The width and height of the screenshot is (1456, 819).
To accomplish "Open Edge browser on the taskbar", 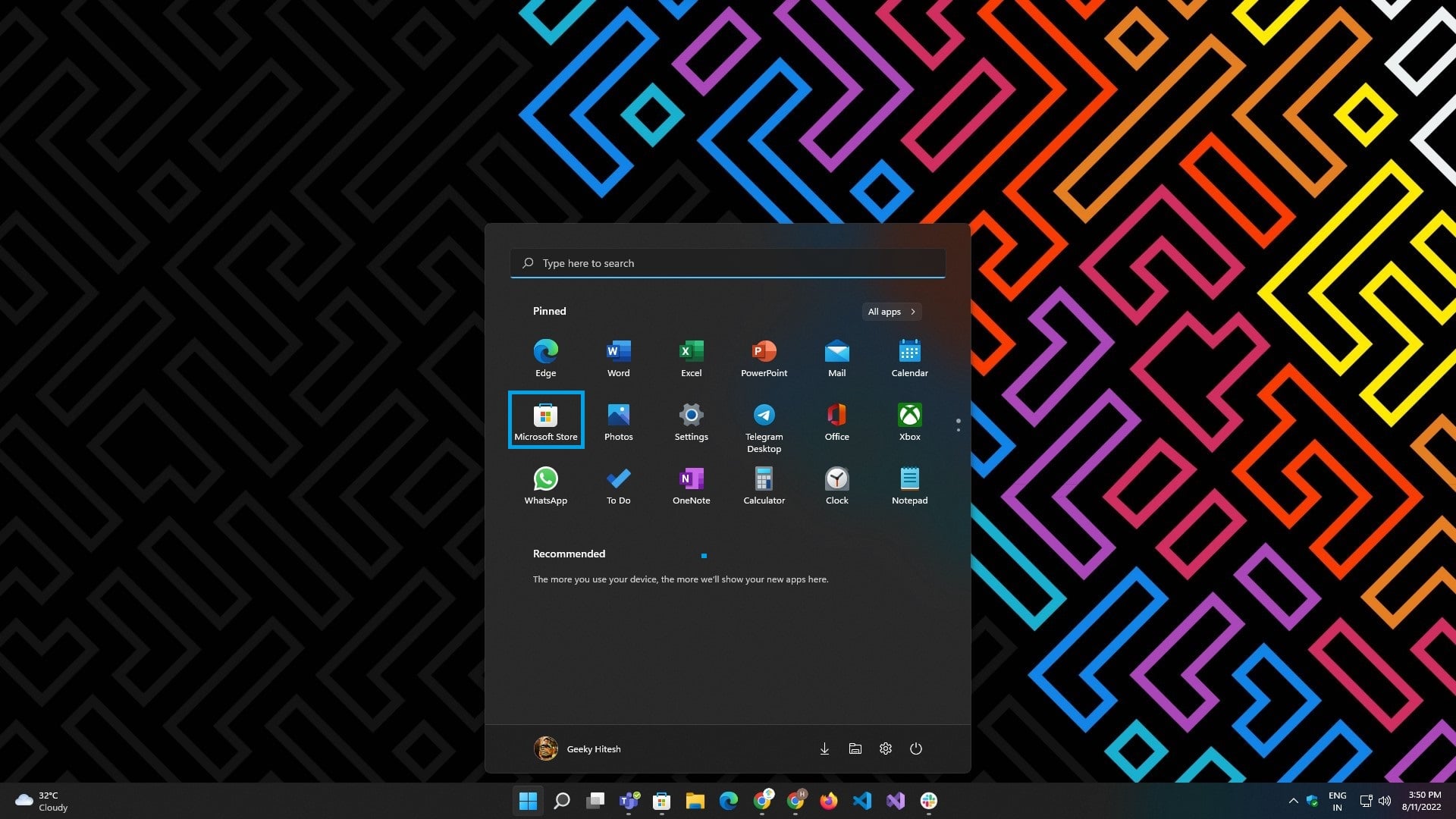I will pyautogui.click(x=728, y=801).
